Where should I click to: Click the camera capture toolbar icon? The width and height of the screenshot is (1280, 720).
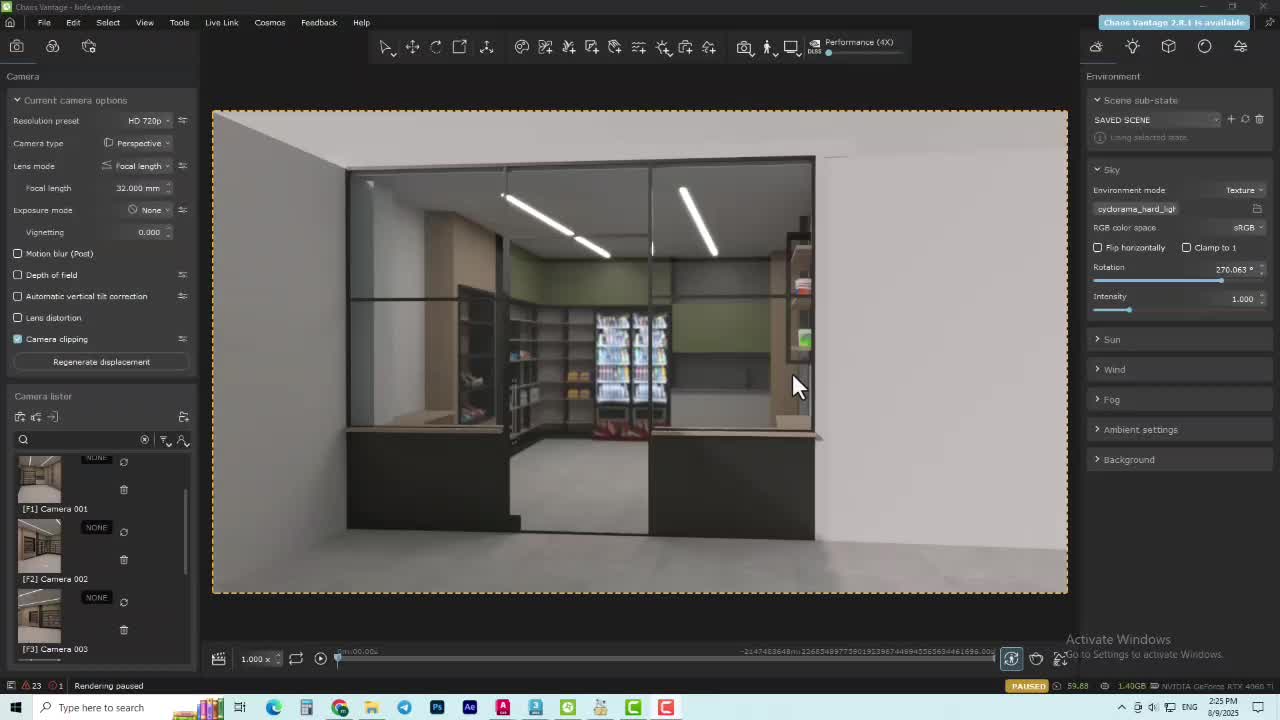coord(744,47)
